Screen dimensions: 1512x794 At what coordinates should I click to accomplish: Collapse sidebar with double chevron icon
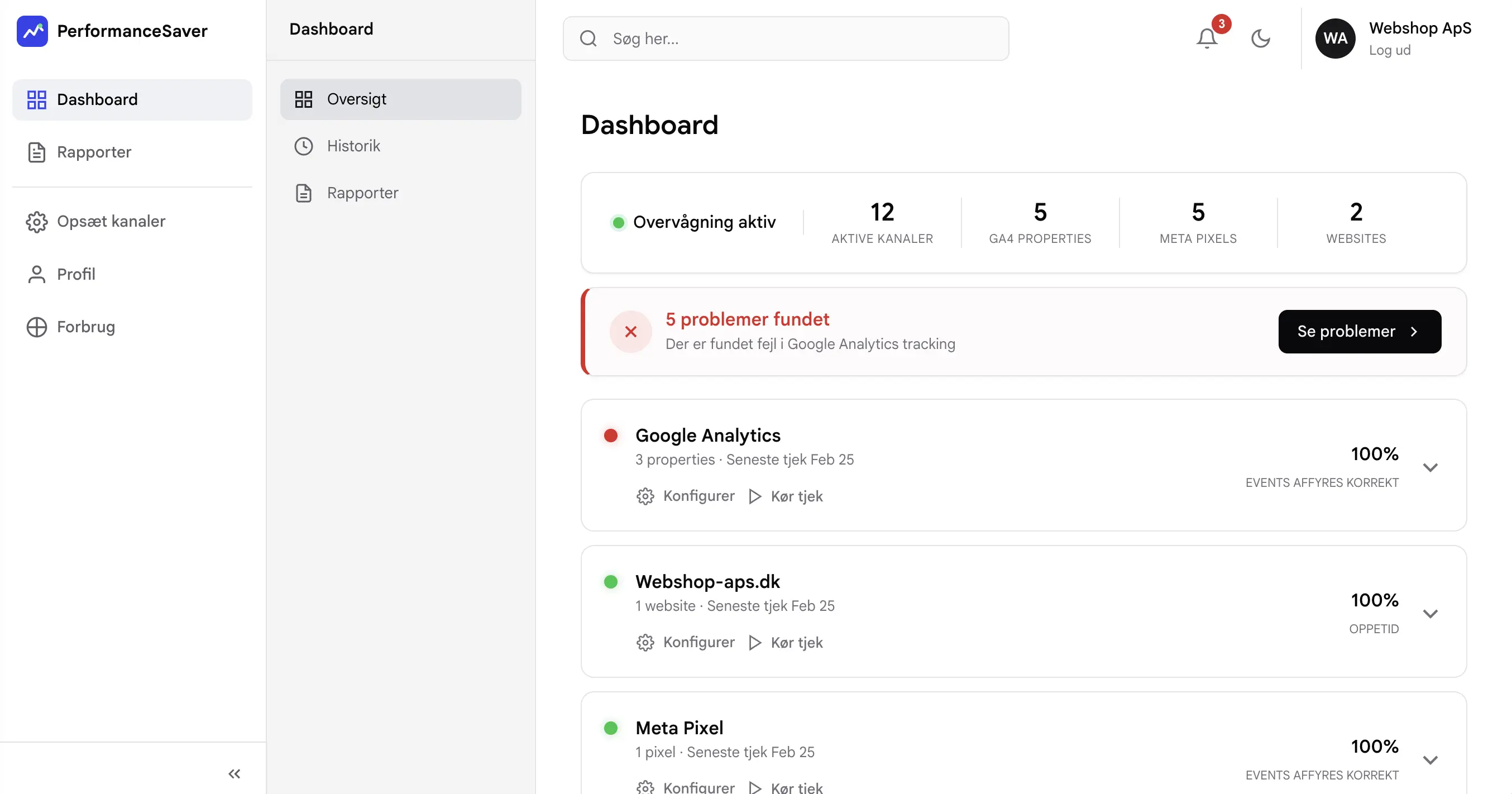(234, 773)
